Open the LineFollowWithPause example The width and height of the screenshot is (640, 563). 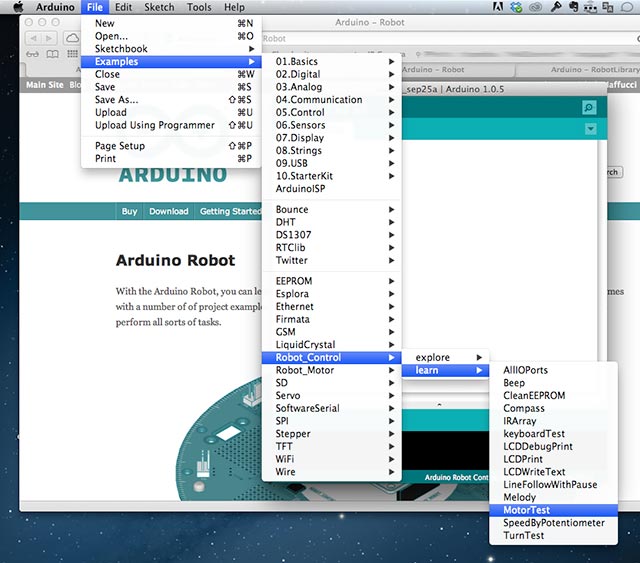(553, 485)
